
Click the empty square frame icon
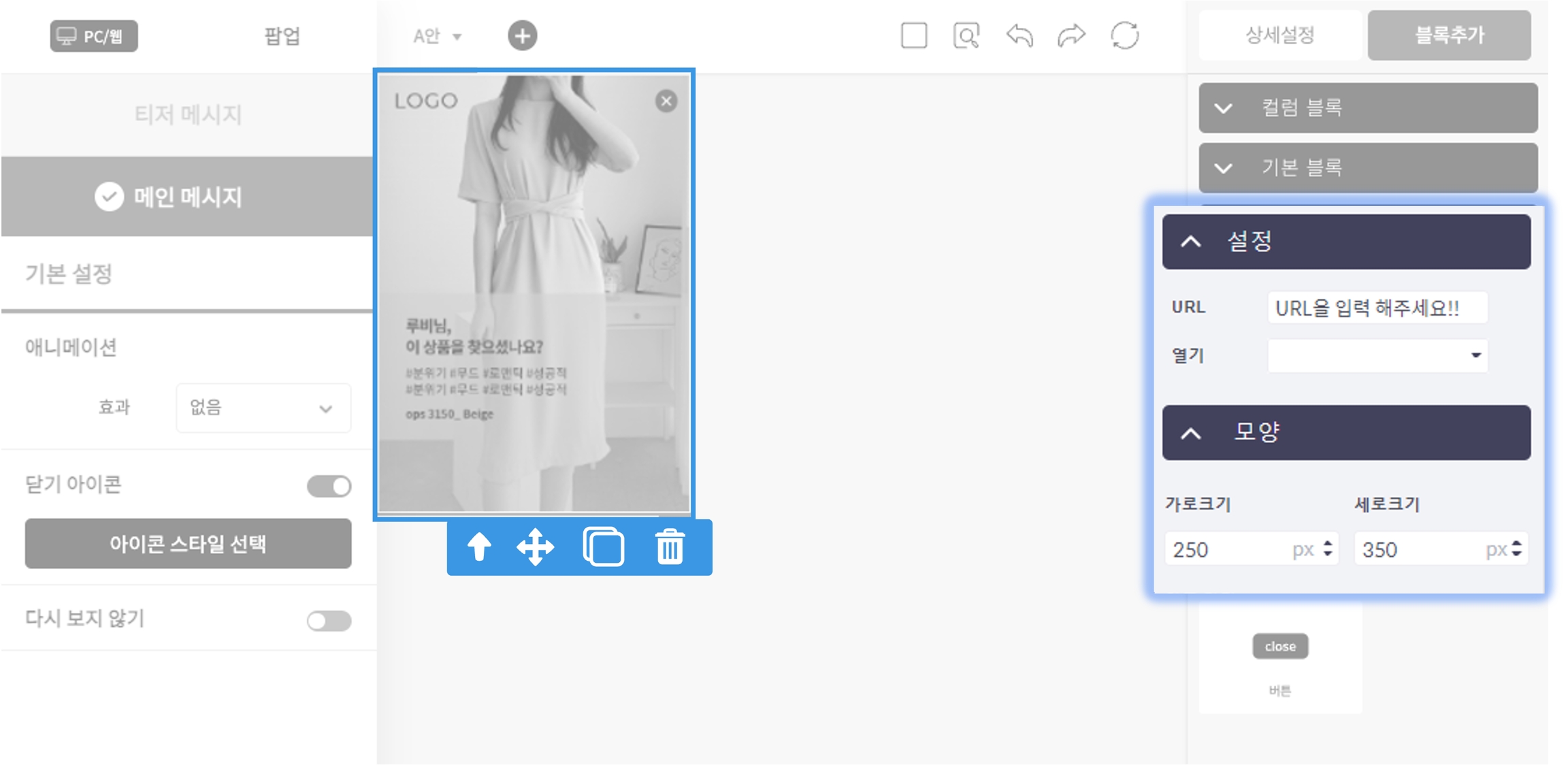click(913, 35)
